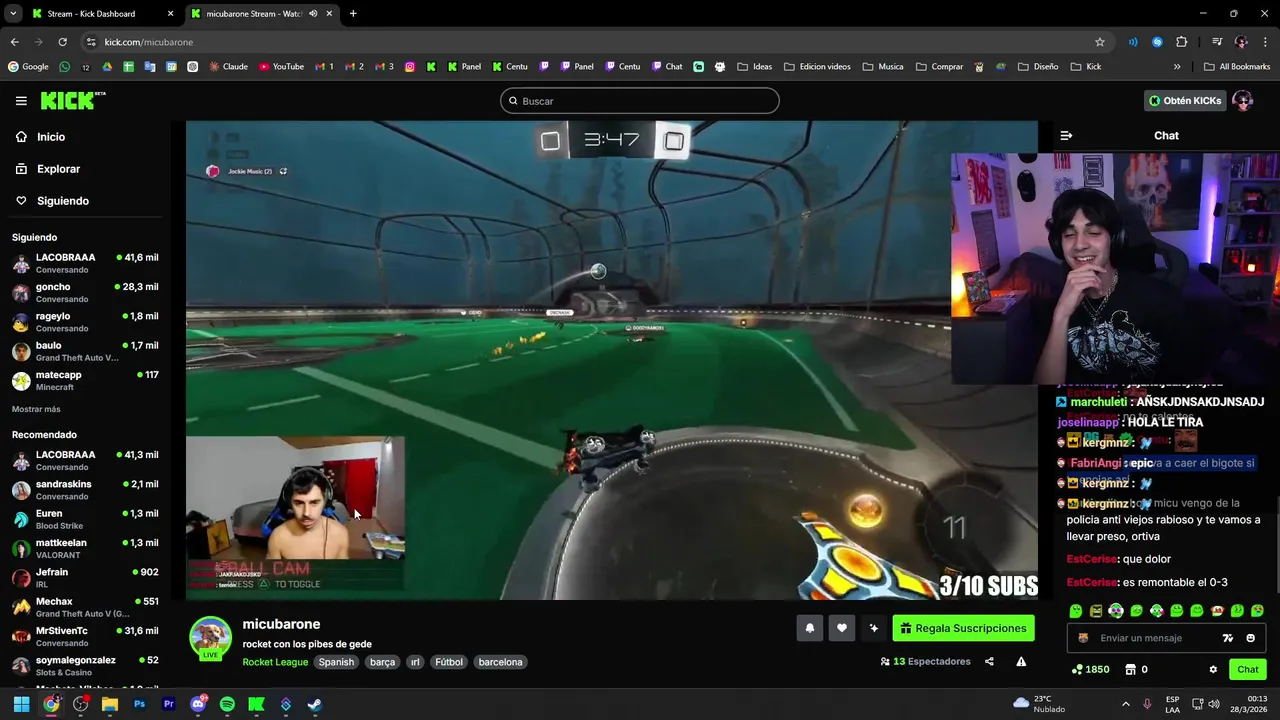Click the micubarone channel avatar
The height and width of the screenshot is (720, 1280).
point(210,638)
